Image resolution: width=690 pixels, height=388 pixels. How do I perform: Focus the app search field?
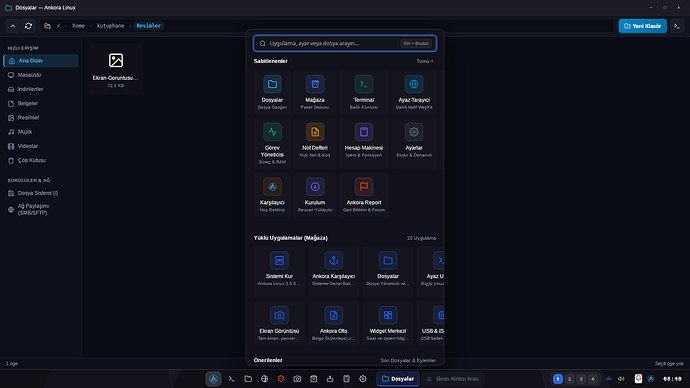coord(345,43)
